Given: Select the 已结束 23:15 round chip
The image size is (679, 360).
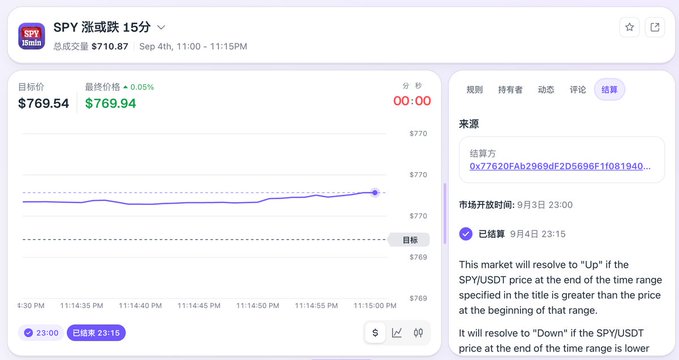Looking at the screenshot, I should [96, 333].
